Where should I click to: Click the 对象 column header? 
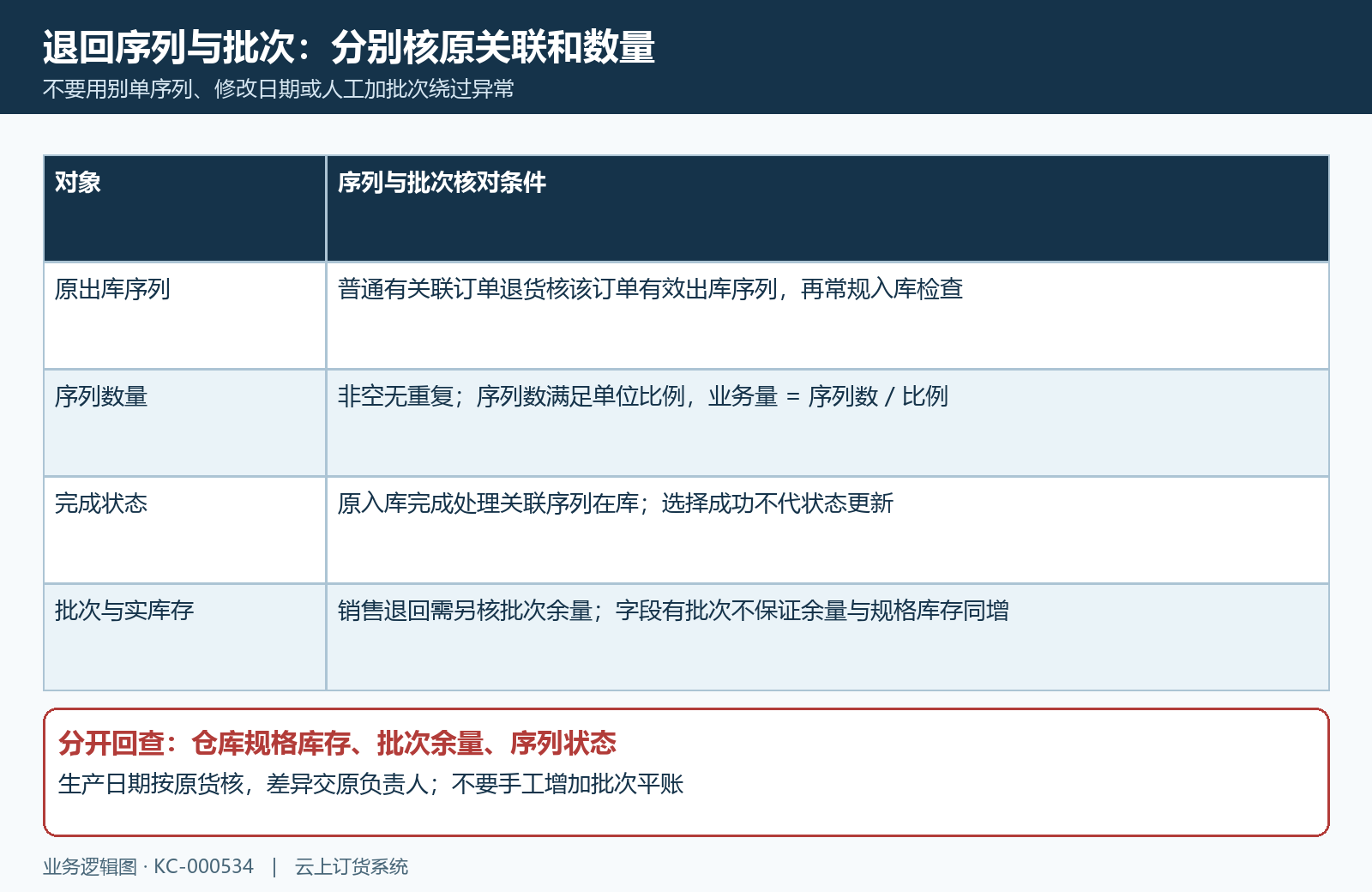tap(184, 208)
